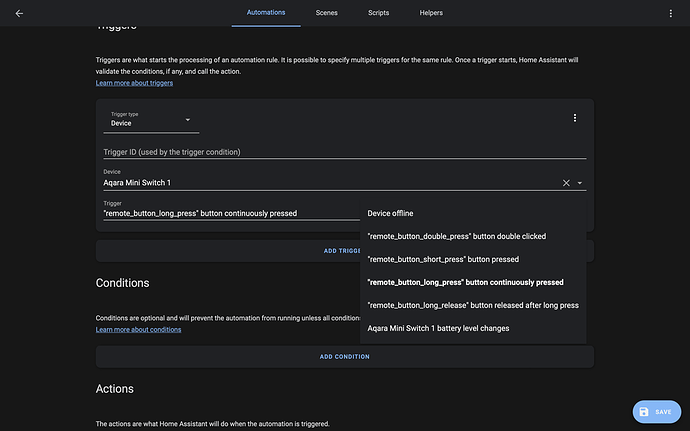Viewport: 690px width, 431px height.
Task: Choose remote_button_double_press double clicked option
Action: pyautogui.click(x=473, y=236)
